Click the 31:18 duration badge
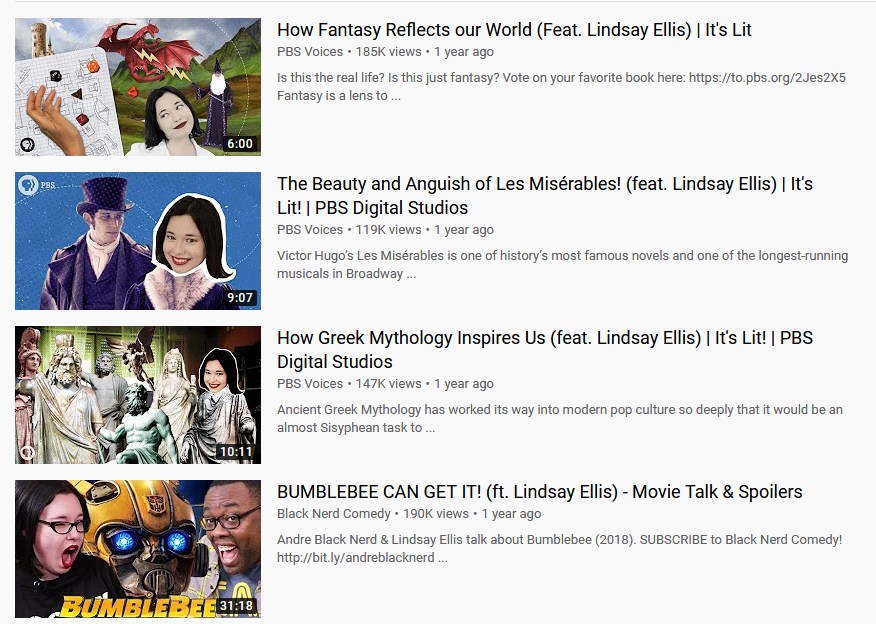876x624 pixels. 236,606
